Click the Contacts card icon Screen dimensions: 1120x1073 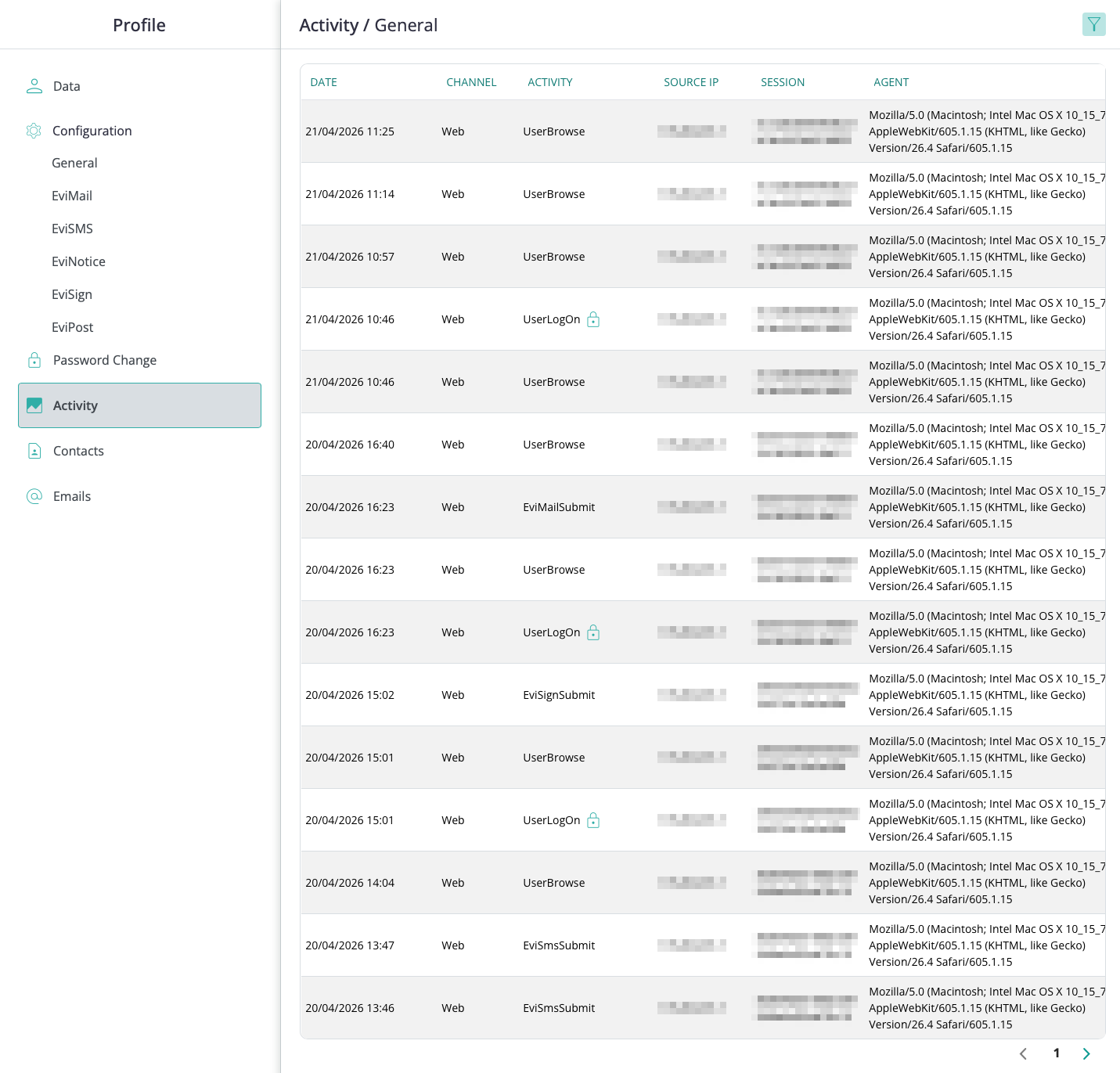(34, 451)
